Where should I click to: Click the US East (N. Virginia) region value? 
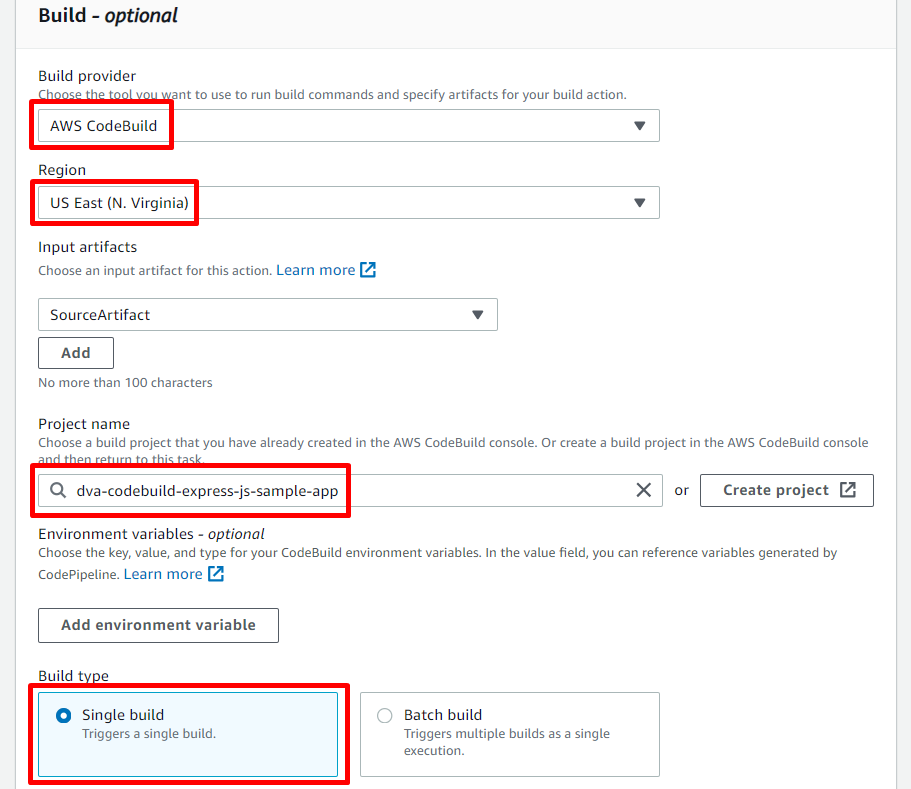pos(119,203)
